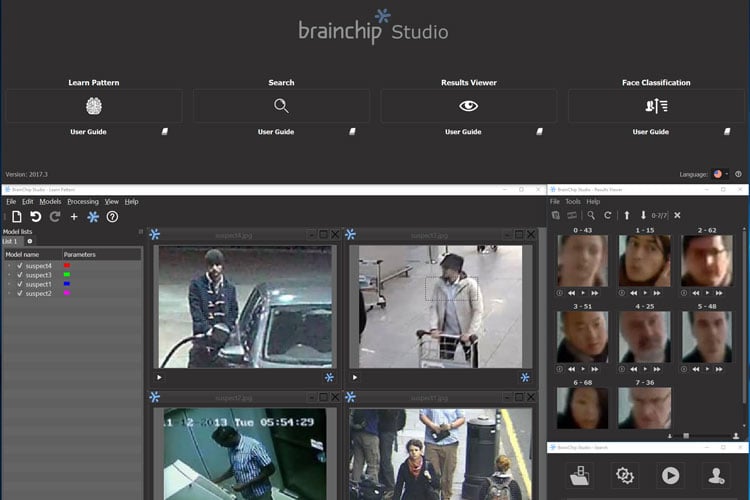Image resolution: width=750 pixels, height=500 pixels.
Task: Click the undo arrow in Learn Pattern toolbar
Action: point(35,216)
